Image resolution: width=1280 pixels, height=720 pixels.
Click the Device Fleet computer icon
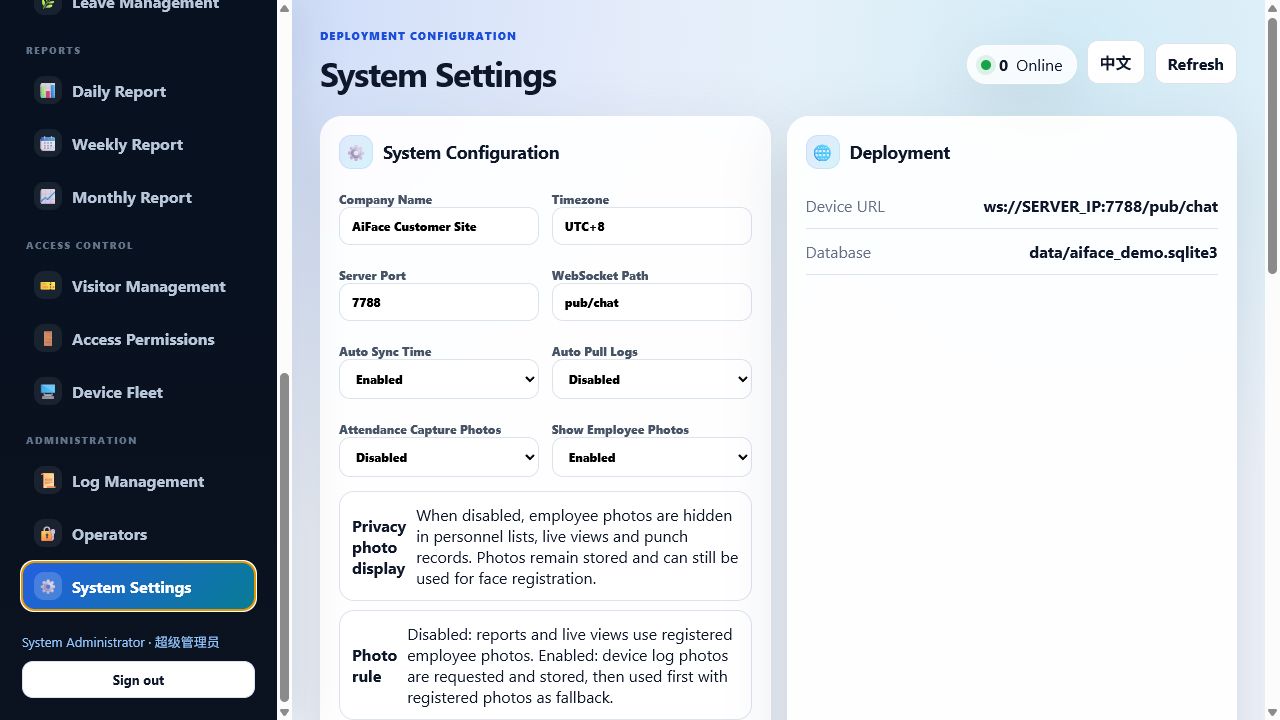pyautogui.click(x=48, y=392)
